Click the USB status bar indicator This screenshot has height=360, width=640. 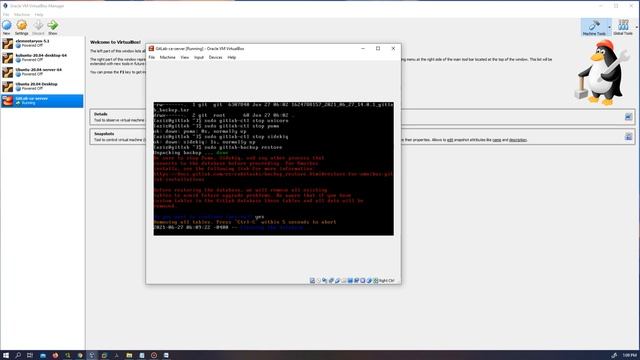(x=337, y=280)
